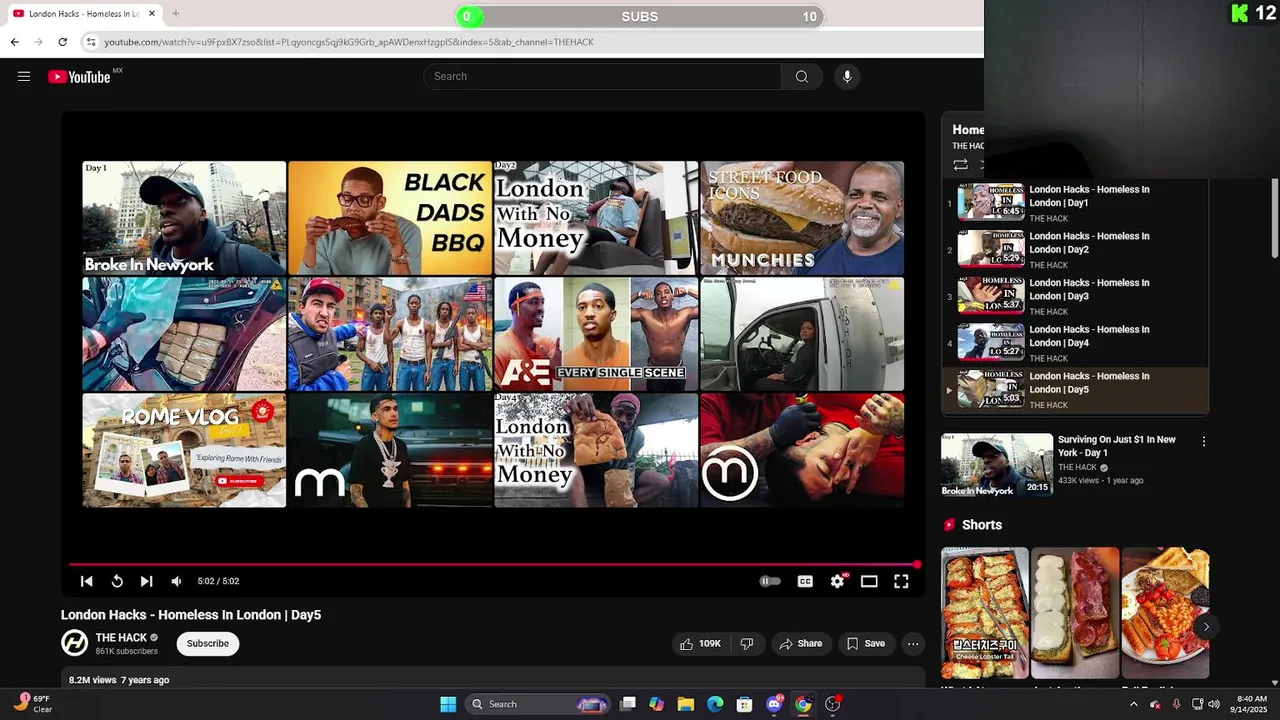Play playlist video London Hacks Day2
Screen dimensions: 1280x720
pos(1075,250)
